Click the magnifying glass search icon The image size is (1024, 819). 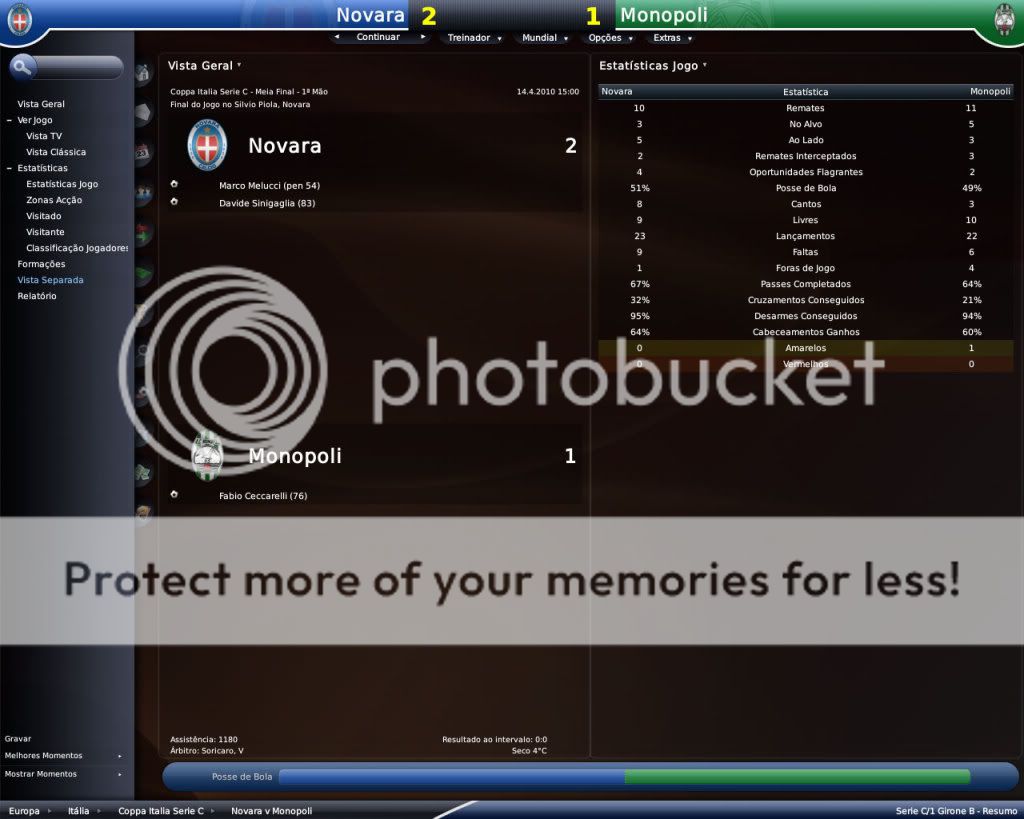point(24,67)
